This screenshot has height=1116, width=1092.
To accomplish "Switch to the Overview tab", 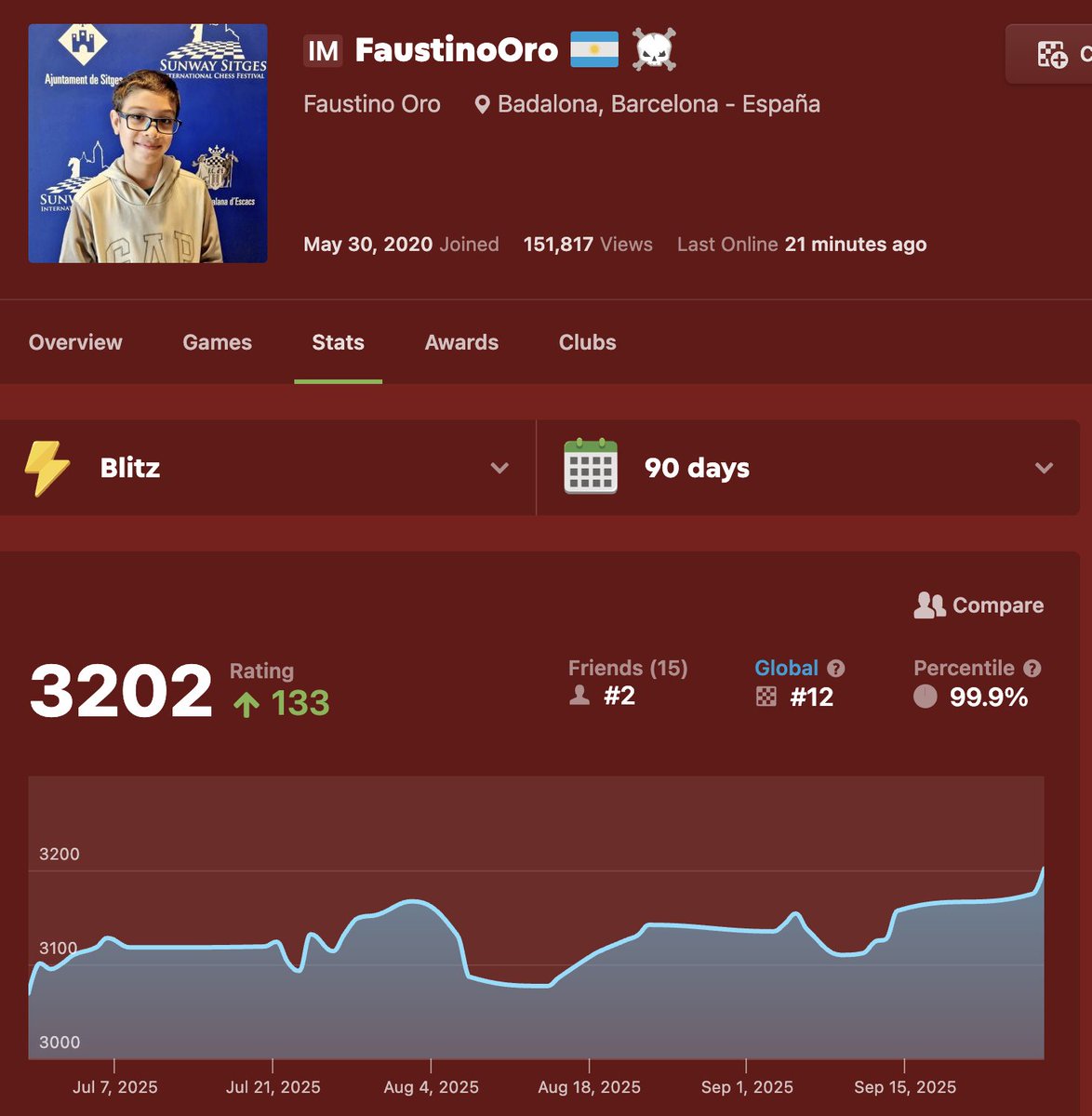I will point(75,342).
